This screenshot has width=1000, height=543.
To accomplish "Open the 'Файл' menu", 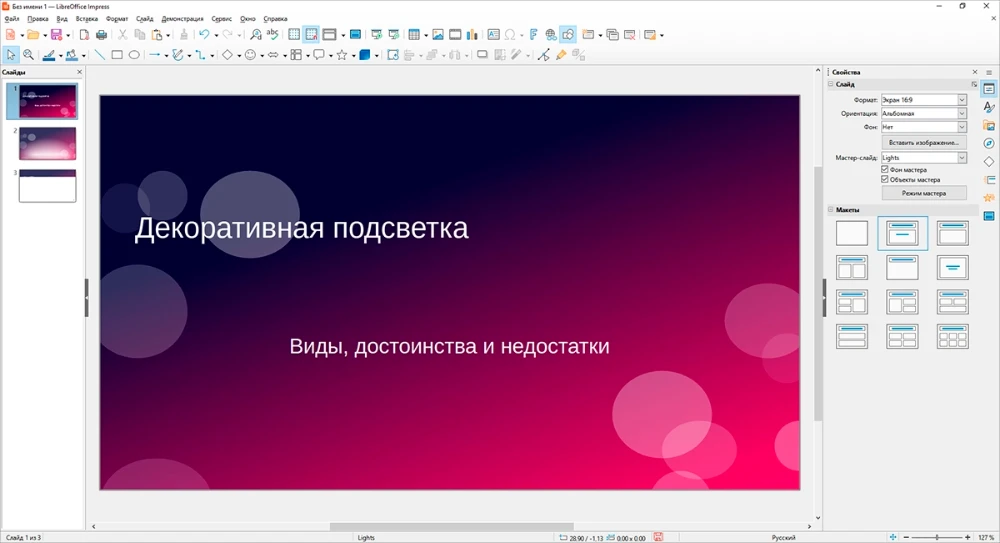I will 11,19.
